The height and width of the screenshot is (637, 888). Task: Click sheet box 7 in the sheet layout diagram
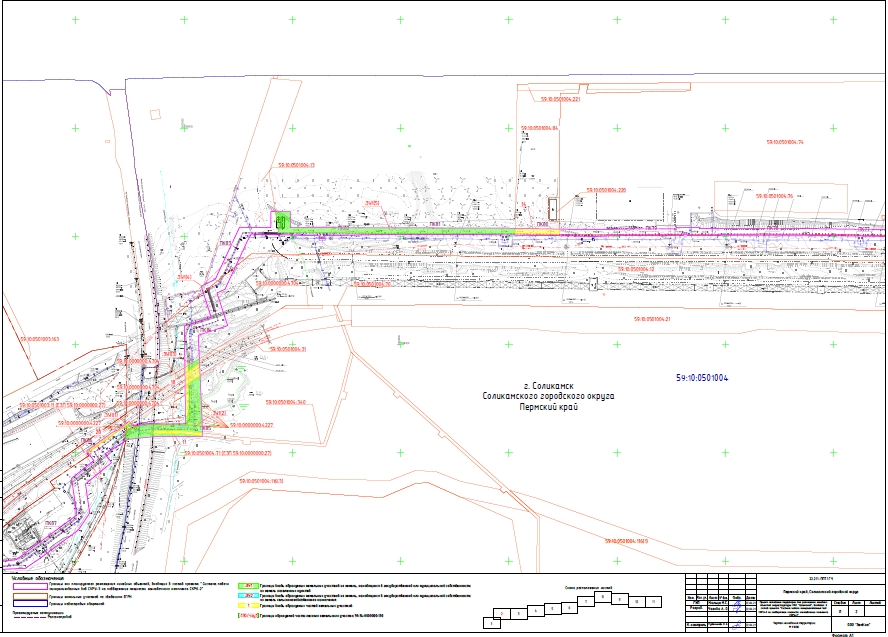click(586, 601)
